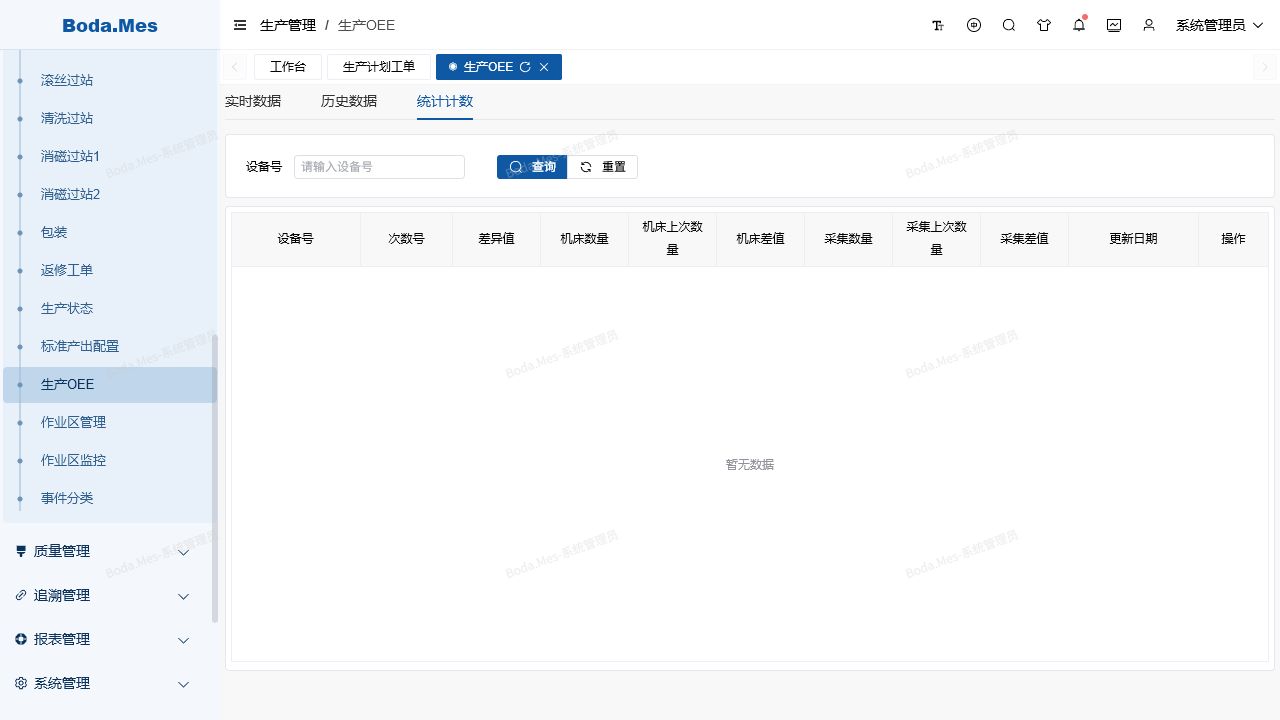Open 返修工单 in the sidebar
The width and height of the screenshot is (1280, 720).
click(110, 270)
